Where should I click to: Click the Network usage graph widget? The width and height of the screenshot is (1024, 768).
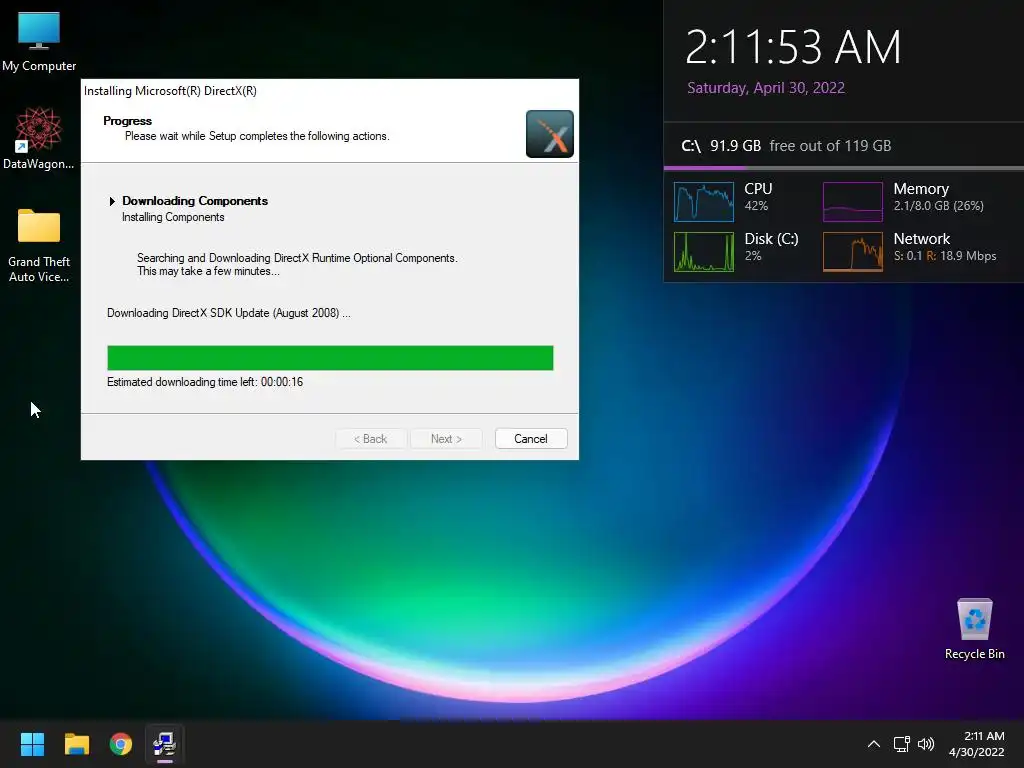852,252
